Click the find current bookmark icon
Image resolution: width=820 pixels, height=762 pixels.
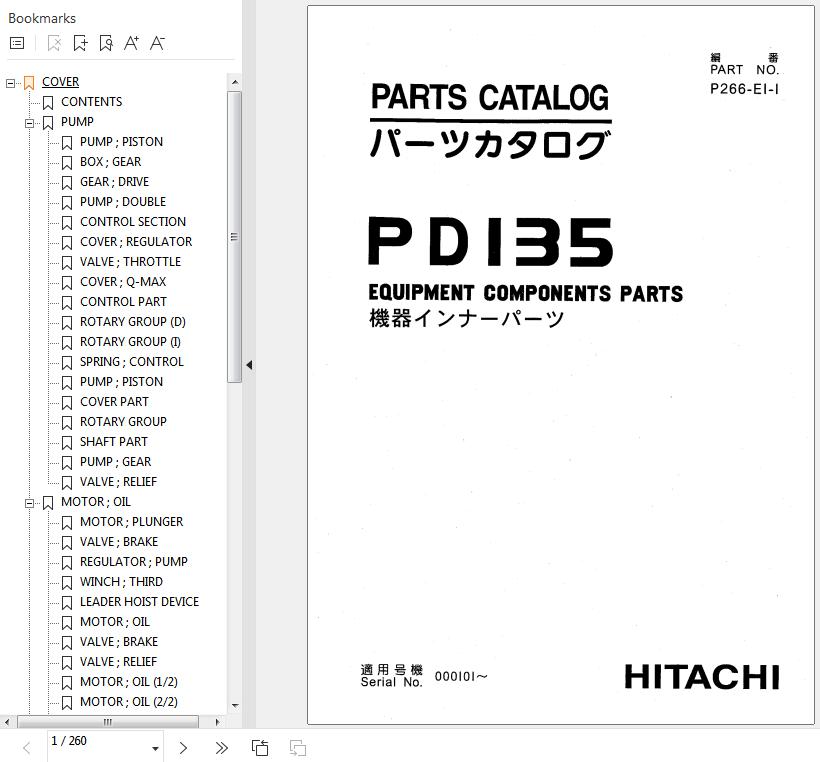(106, 43)
